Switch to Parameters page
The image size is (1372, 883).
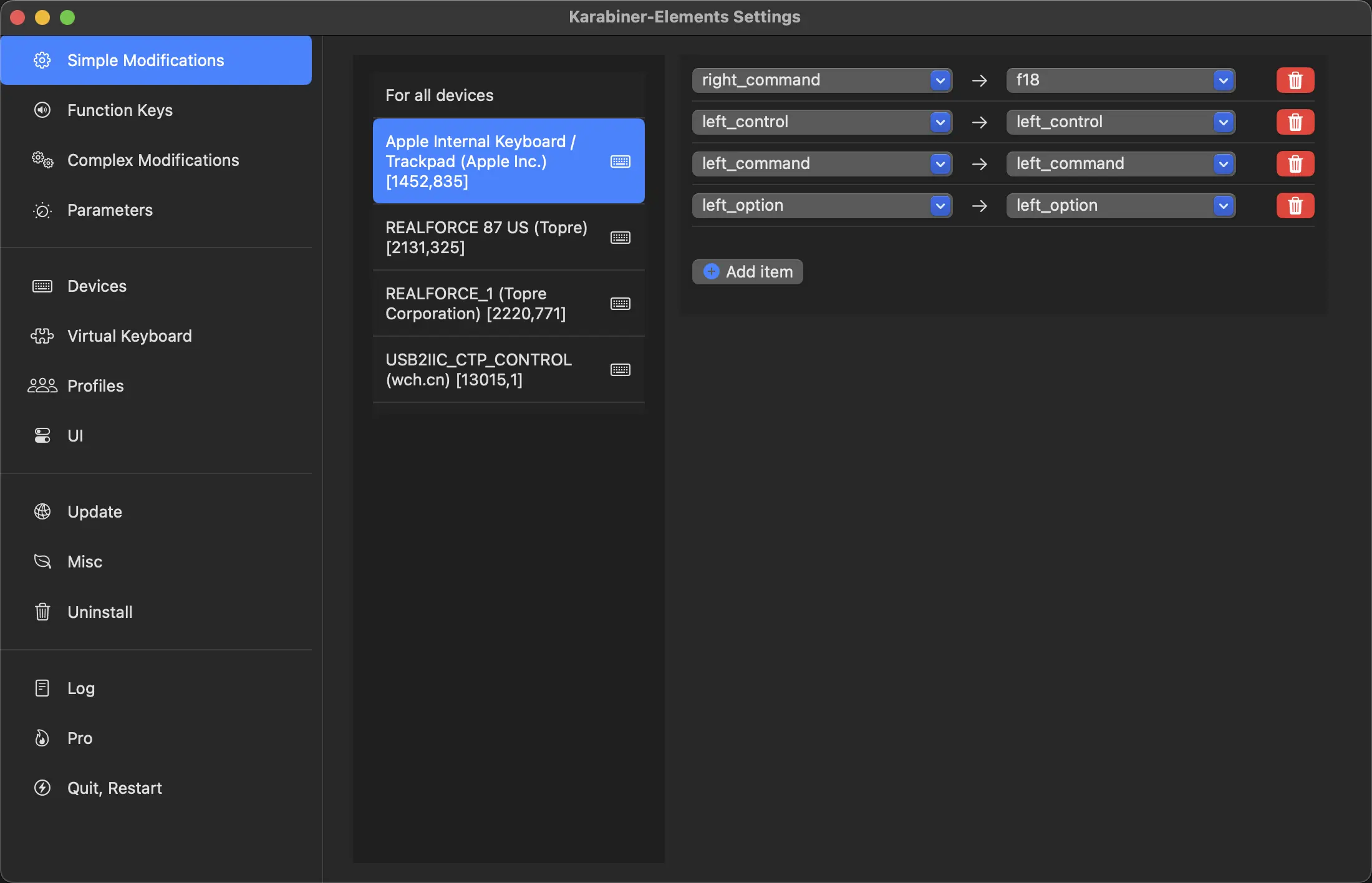[x=156, y=210]
